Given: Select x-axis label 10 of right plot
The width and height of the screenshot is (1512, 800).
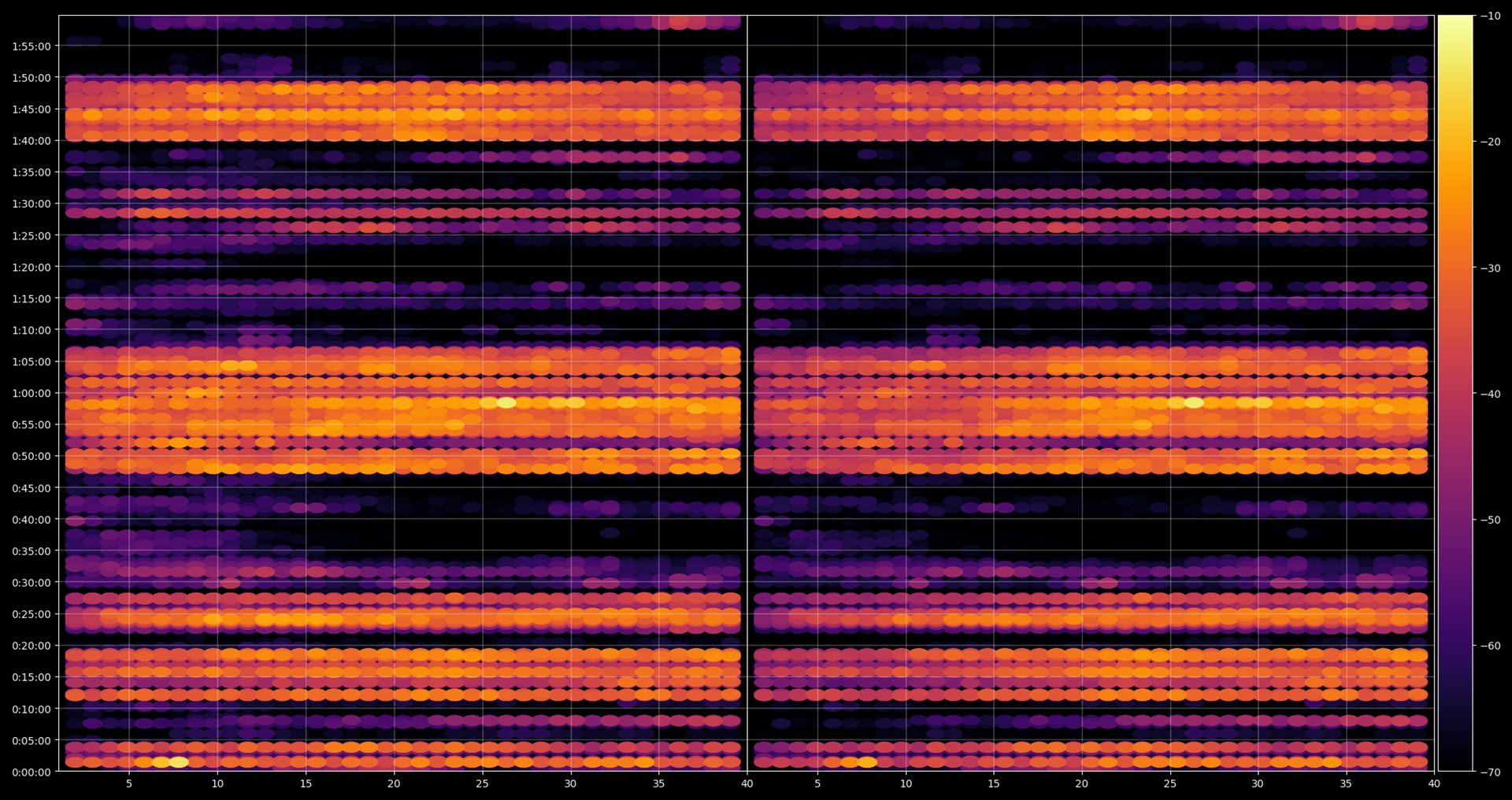Looking at the screenshot, I should pos(906,783).
